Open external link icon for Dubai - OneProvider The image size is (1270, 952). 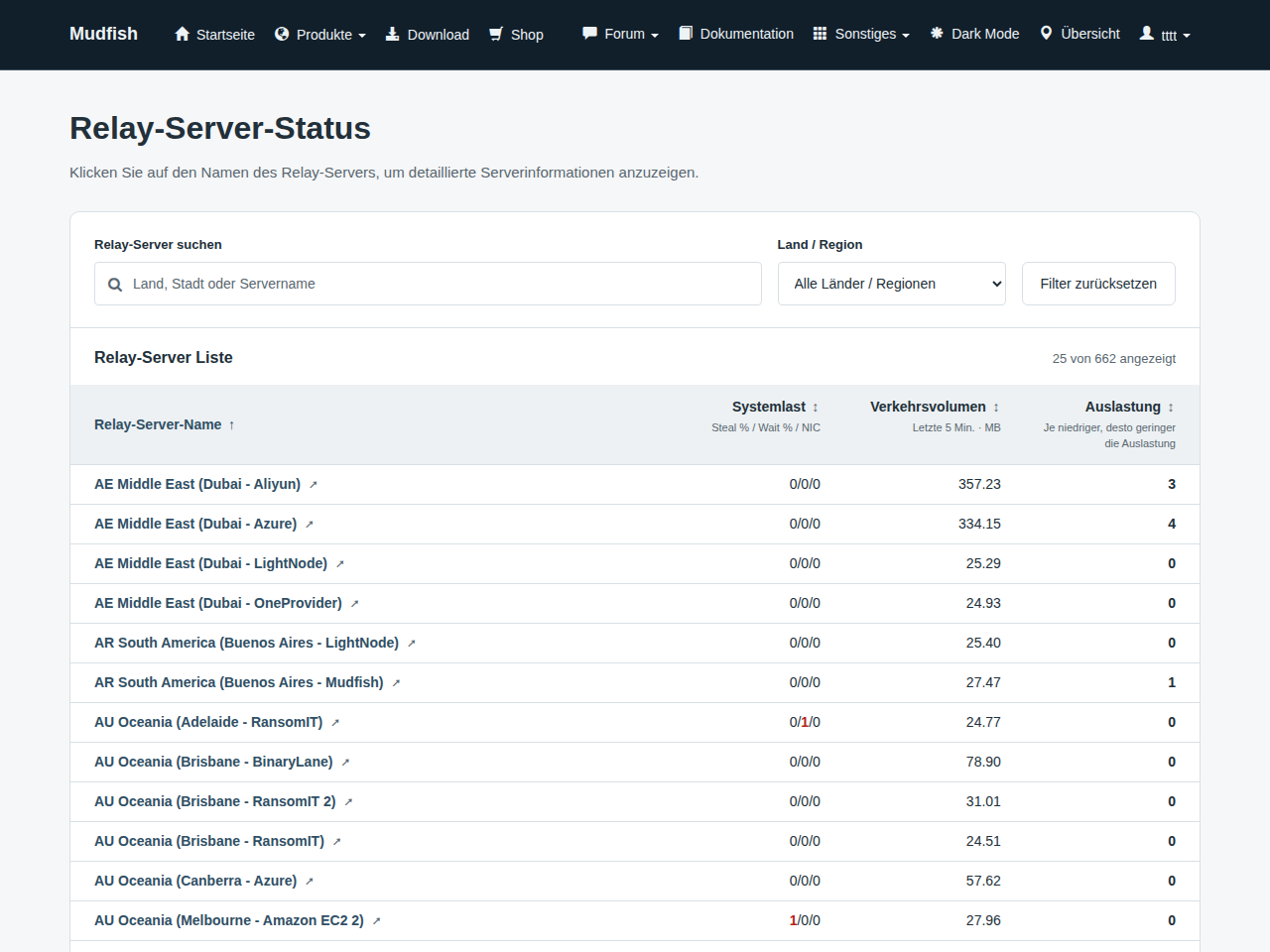[355, 604]
